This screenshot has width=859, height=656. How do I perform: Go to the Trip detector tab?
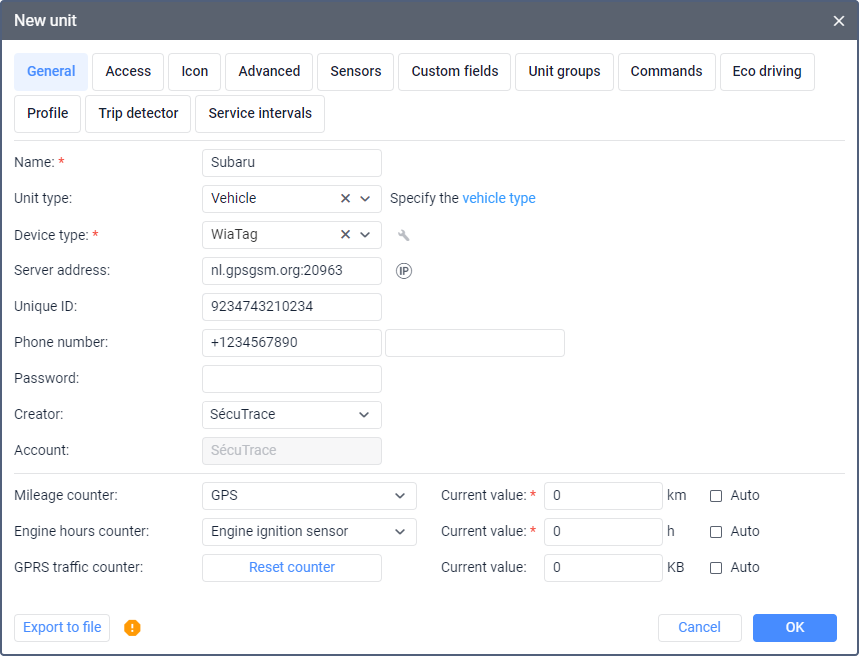click(x=138, y=114)
